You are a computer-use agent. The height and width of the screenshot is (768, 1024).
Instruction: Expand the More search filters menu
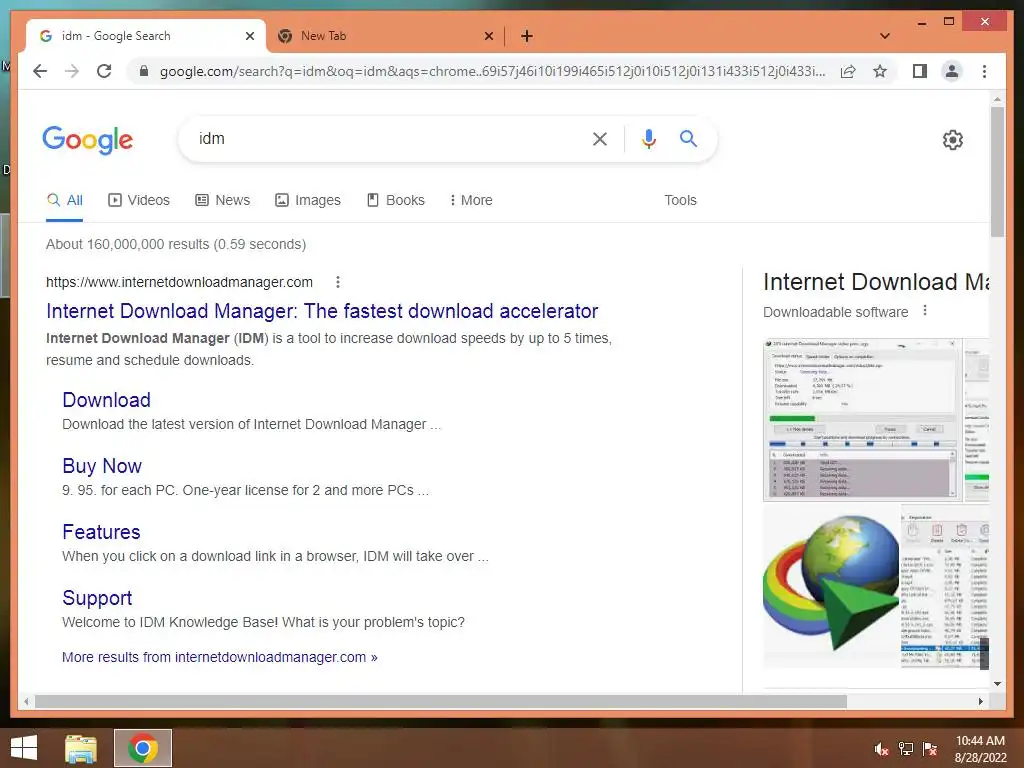coord(471,200)
